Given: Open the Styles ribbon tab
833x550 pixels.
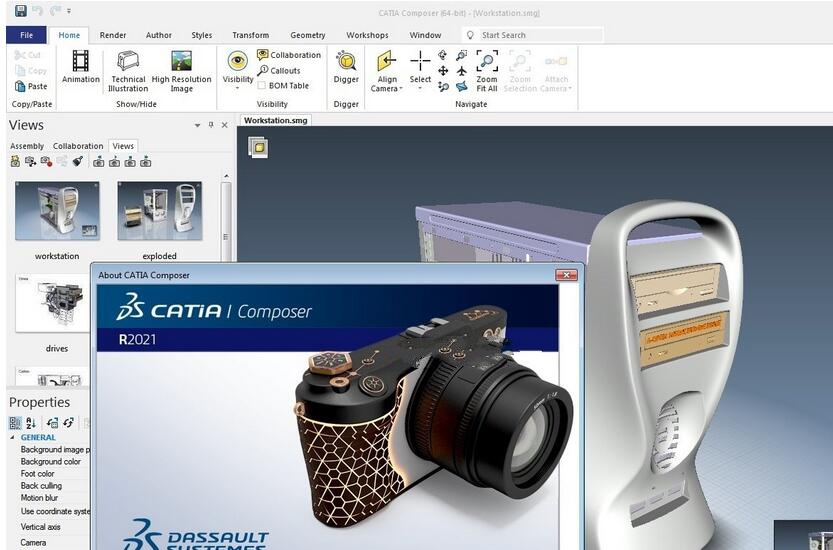Looking at the screenshot, I should pos(201,35).
